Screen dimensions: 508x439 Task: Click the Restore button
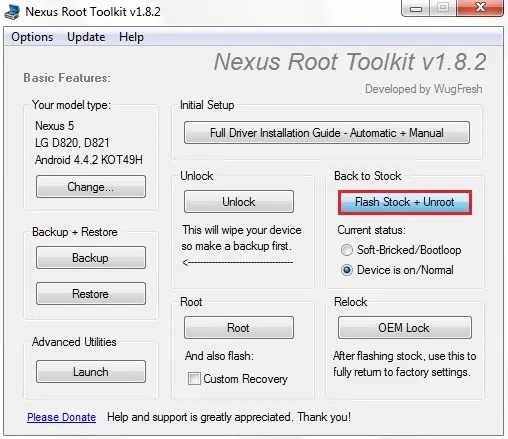click(x=91, y=294)
